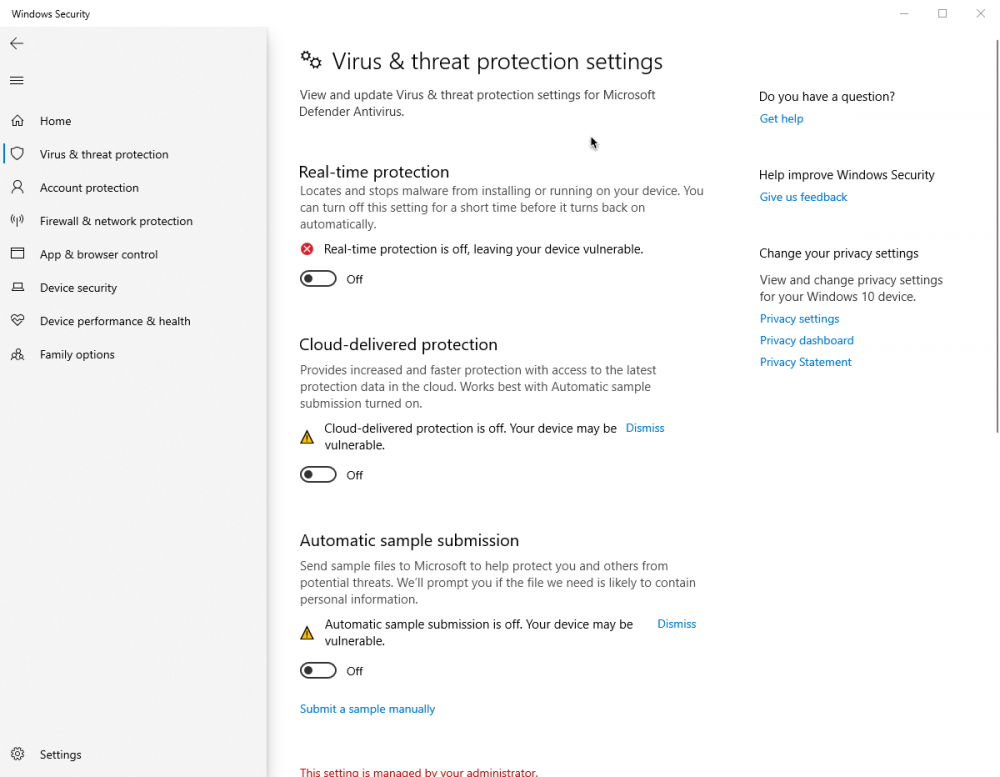The image size is (1000, 777).
Task: Expand the hamburger navigation menu
Action: pyautogui.click(x=17, y=80)
